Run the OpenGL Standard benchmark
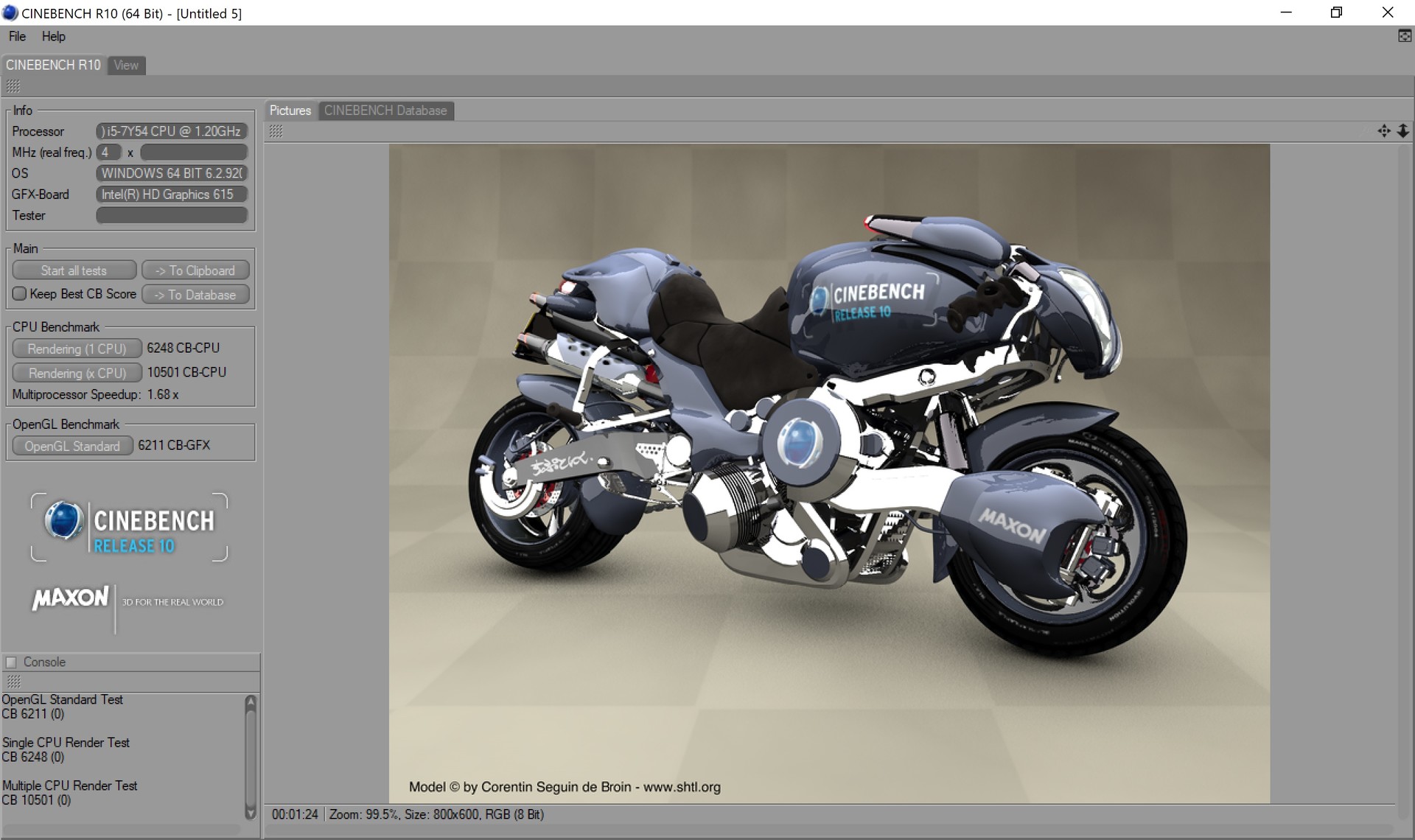The image size is (1415, 840). (72, 446)
